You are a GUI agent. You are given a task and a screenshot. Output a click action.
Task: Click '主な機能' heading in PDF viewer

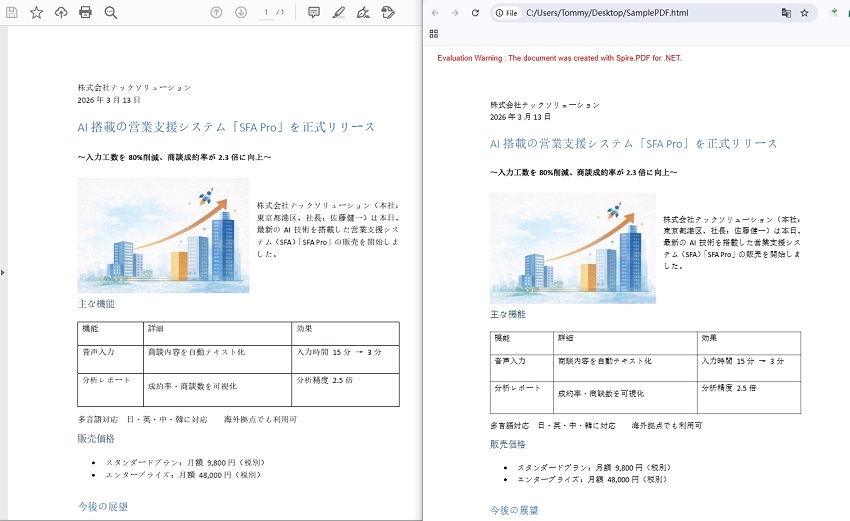(x=96, y=304)
